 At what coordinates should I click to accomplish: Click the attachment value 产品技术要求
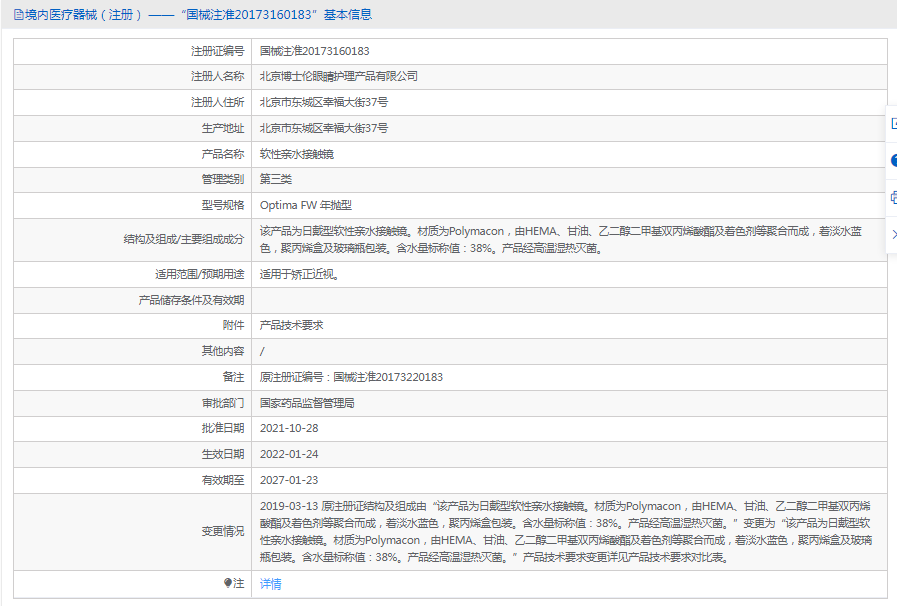[291, 326]
